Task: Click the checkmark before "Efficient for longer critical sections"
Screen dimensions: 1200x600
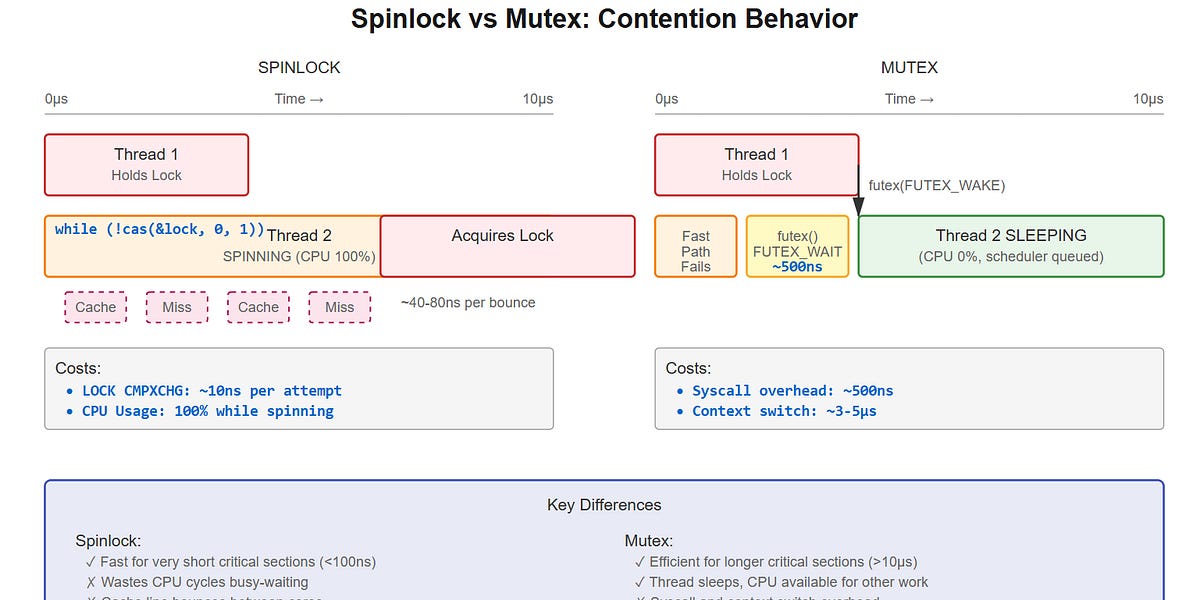Action: click(640, 562)
